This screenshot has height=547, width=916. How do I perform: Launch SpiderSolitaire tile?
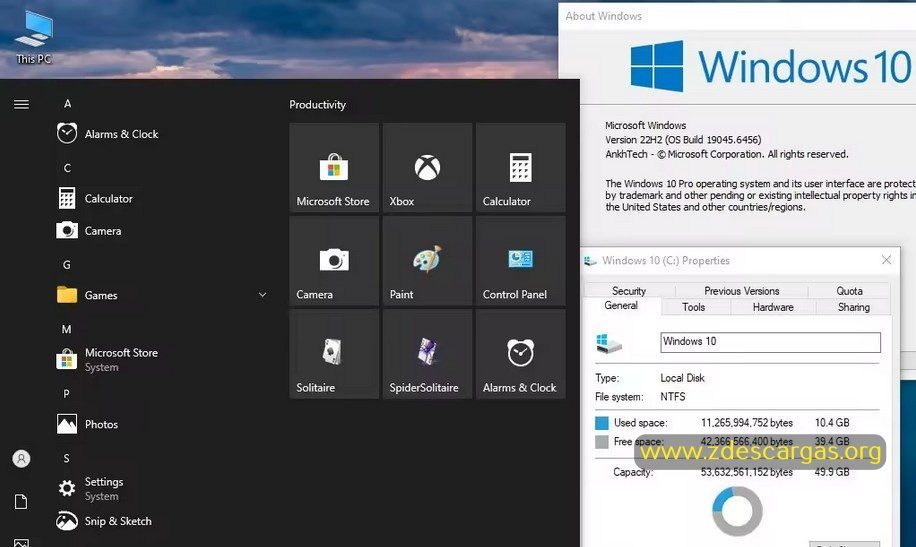[x=428, y=354]
